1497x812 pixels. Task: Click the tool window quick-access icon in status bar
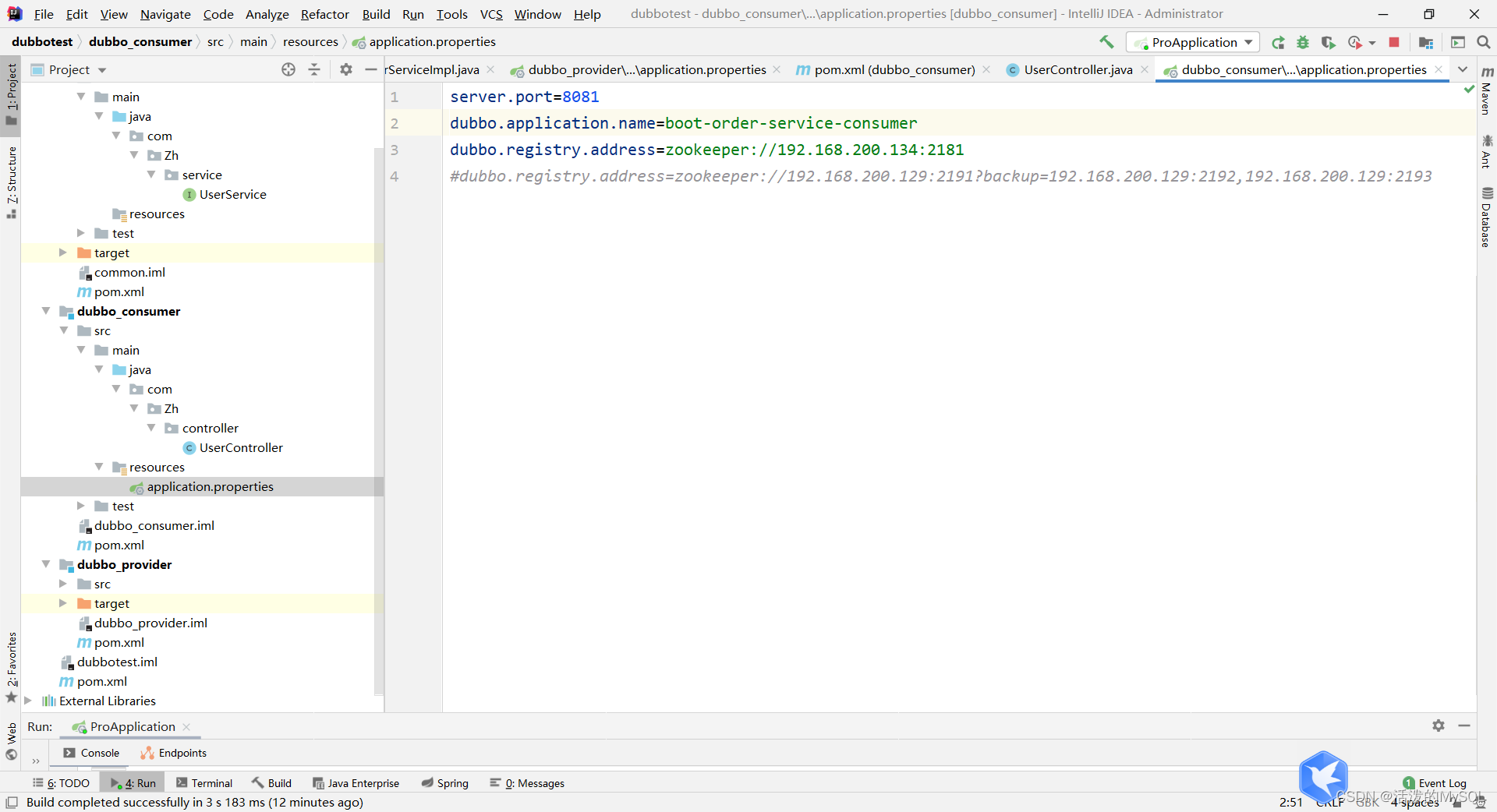coord(12,802)
